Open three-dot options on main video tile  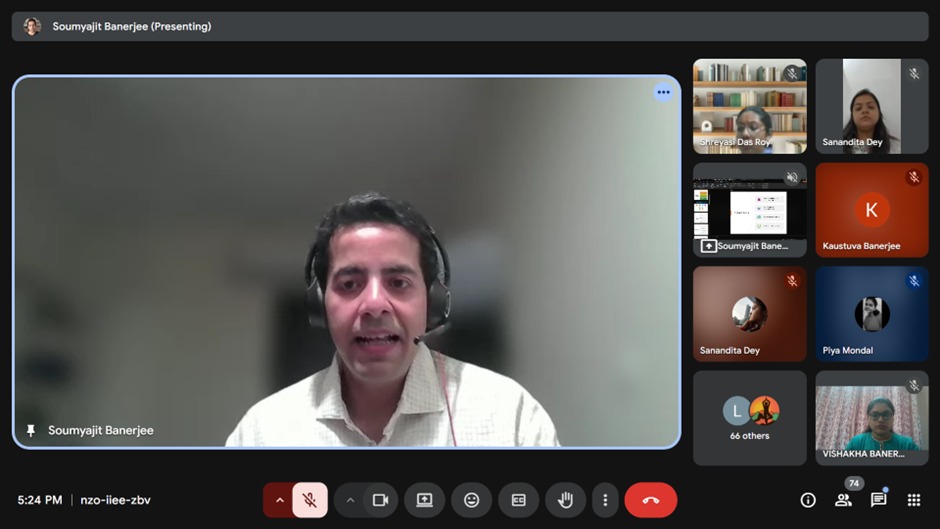point(663,92)
